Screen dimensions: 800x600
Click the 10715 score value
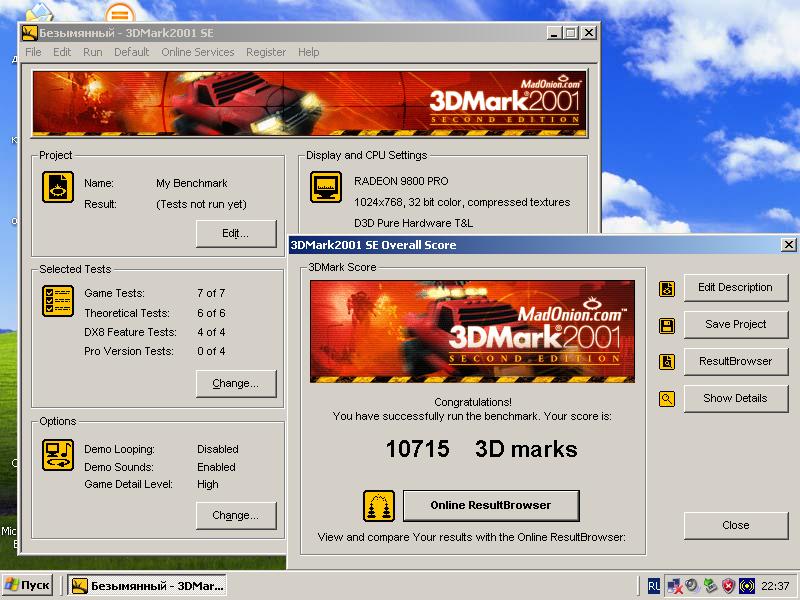[x=418, y=449]
